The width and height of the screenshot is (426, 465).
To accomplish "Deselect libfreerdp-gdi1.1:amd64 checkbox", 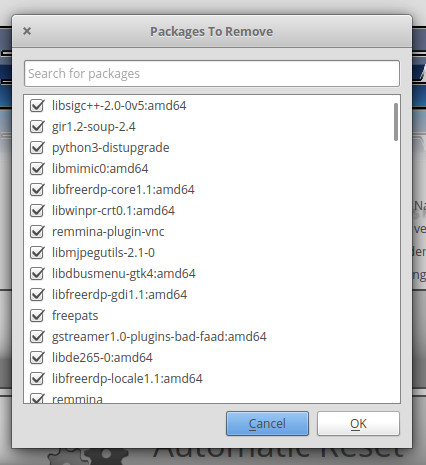I will pyautogui.click(x=37, y=295).
